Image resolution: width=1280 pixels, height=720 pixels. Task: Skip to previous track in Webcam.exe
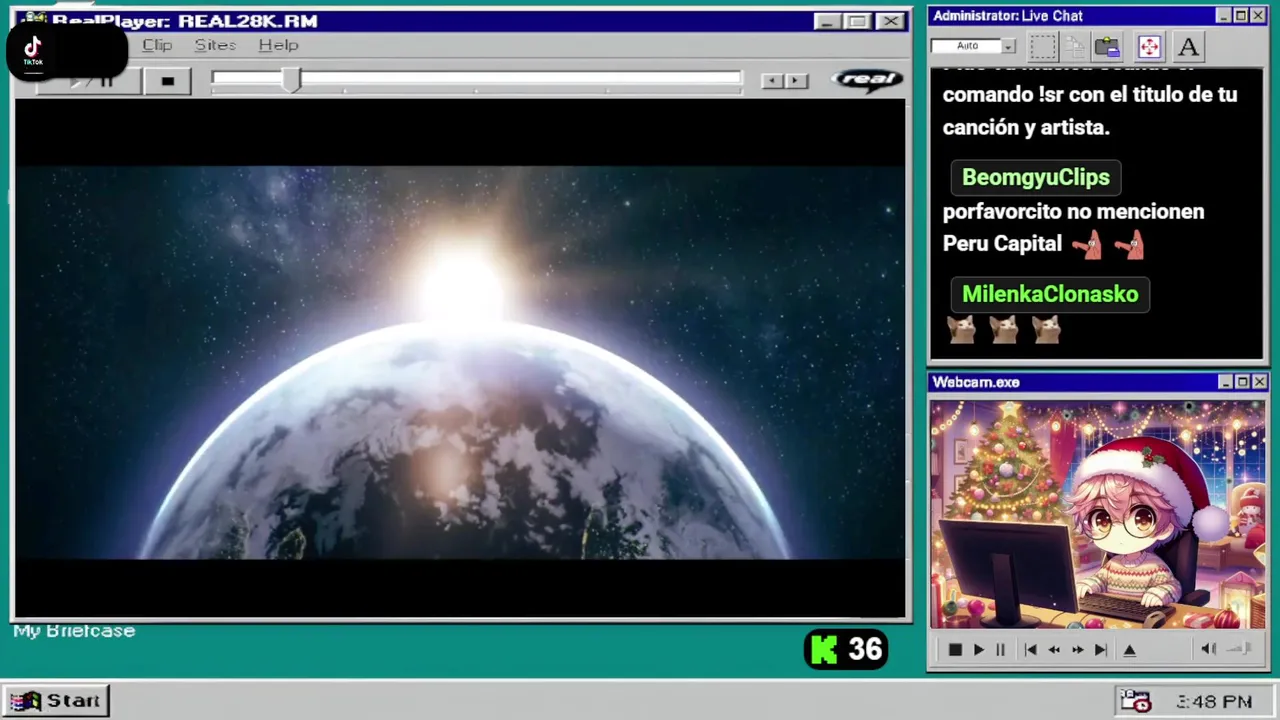point(1031,650)
